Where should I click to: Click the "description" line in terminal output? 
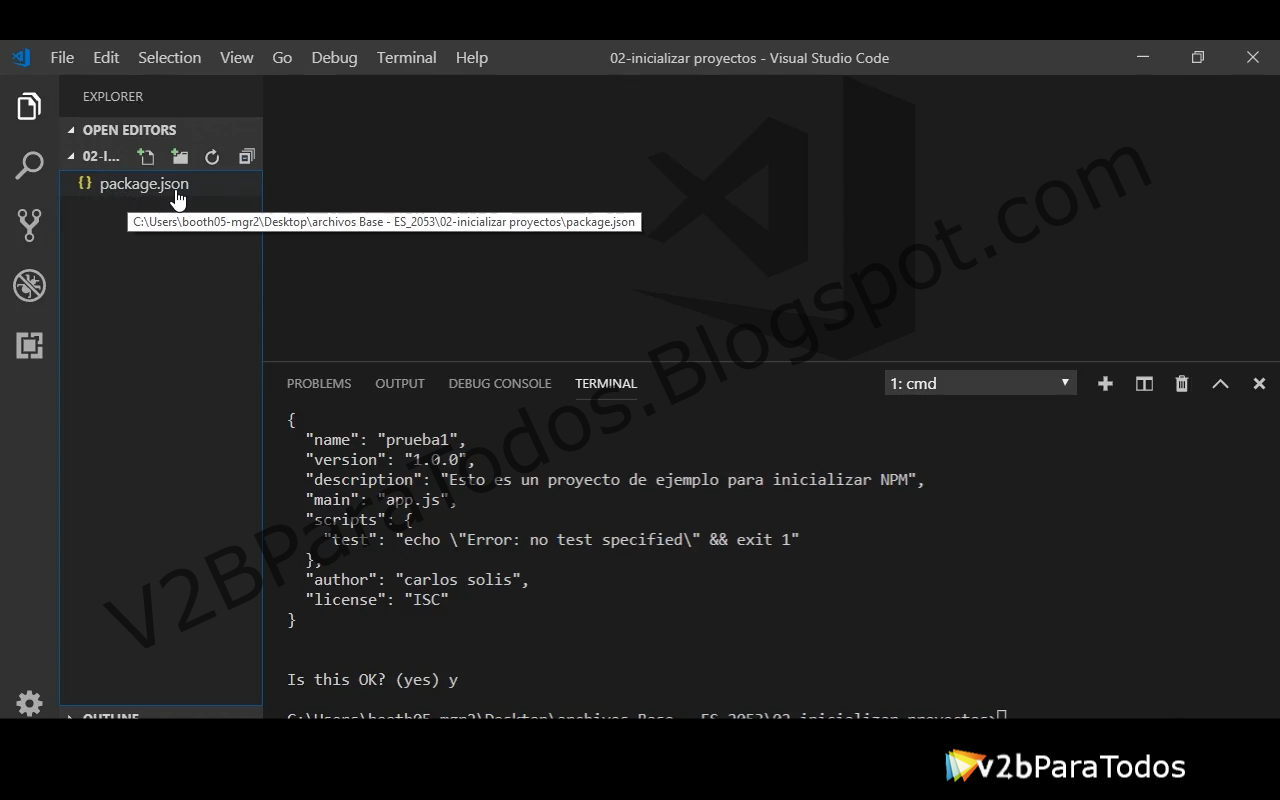[x=615, y=480]
